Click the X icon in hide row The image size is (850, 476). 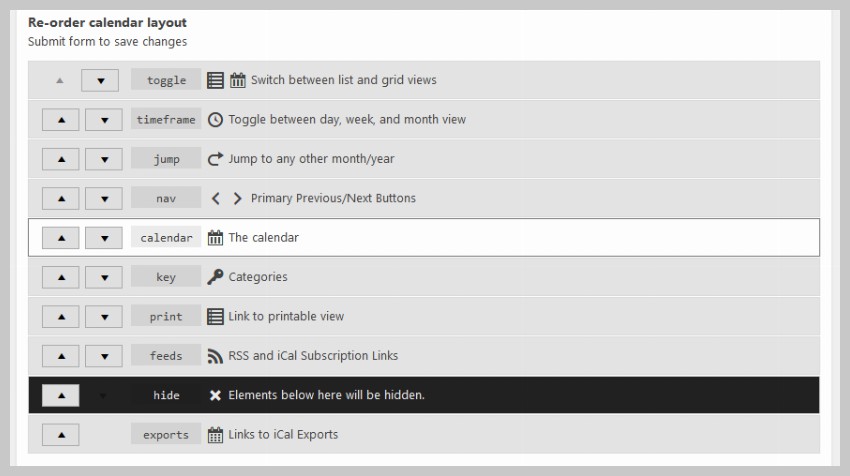(x=215, y=395)
